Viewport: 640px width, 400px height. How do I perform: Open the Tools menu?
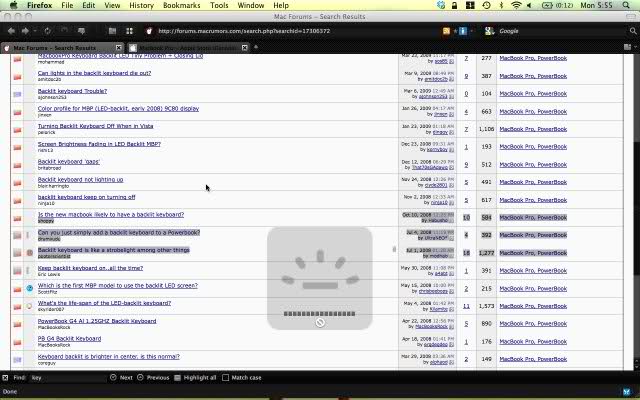[219, 5]
